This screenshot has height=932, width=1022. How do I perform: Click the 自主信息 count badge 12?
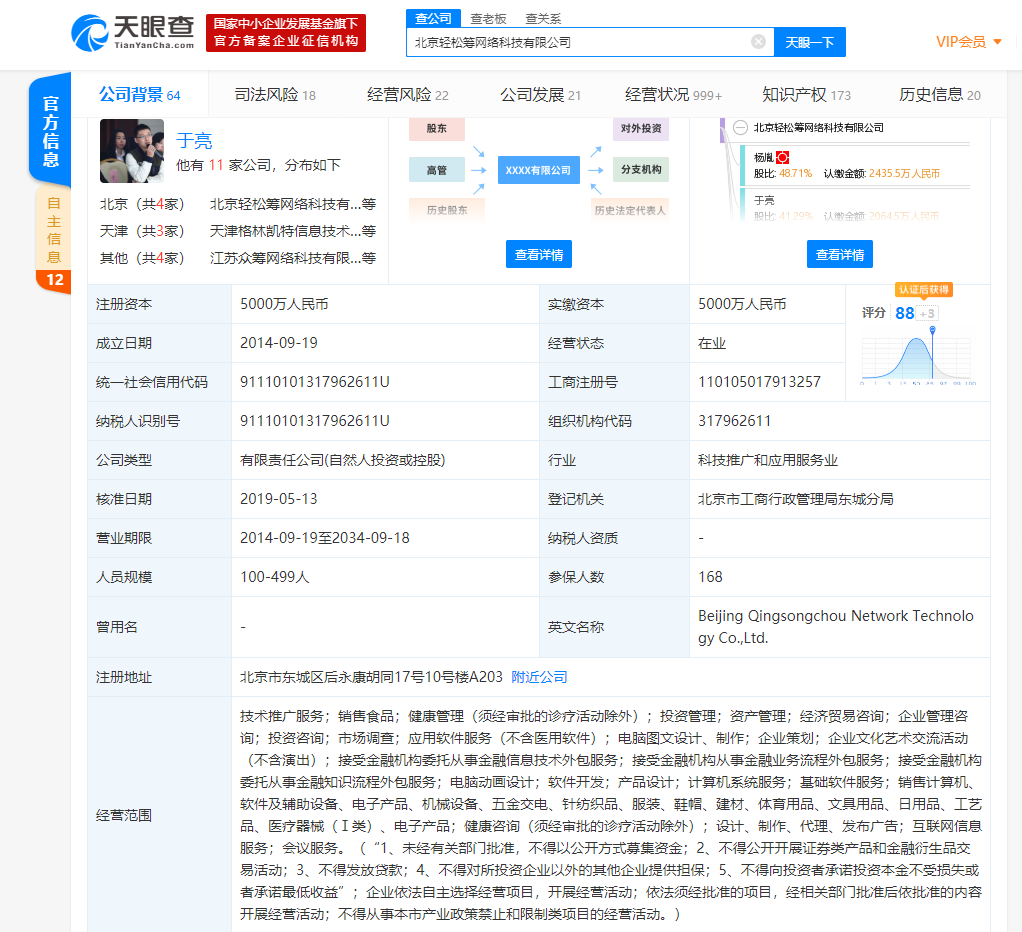pyautogui.click(x=54, y=280)
